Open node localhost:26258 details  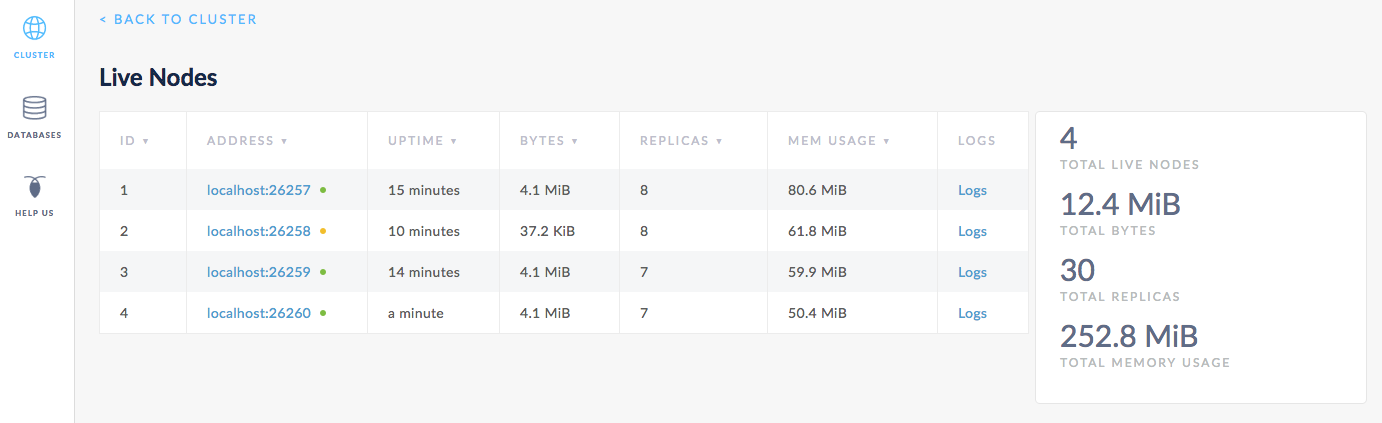click(259, 231)
